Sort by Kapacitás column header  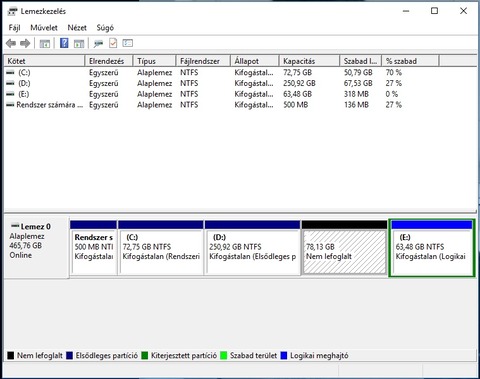[309, 61]
